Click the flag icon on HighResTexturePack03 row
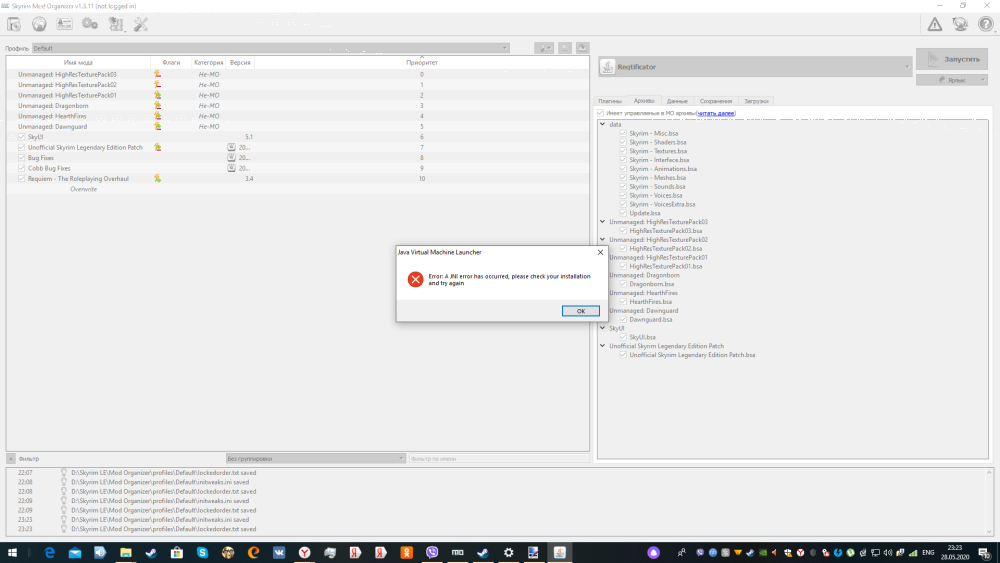1000x563 pixels. [158, 74]
